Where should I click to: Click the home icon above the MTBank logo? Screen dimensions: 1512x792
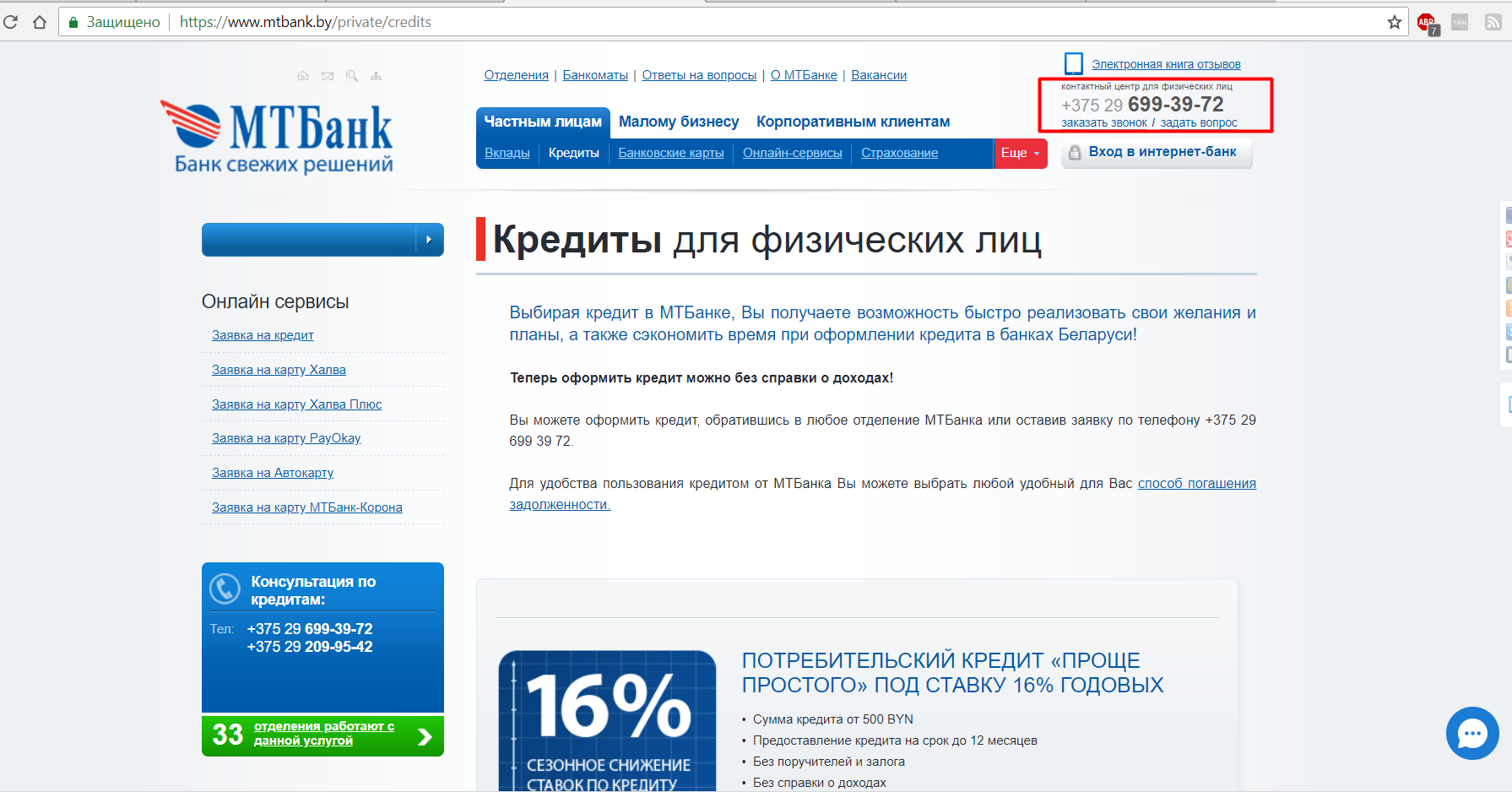pos(303,76)
